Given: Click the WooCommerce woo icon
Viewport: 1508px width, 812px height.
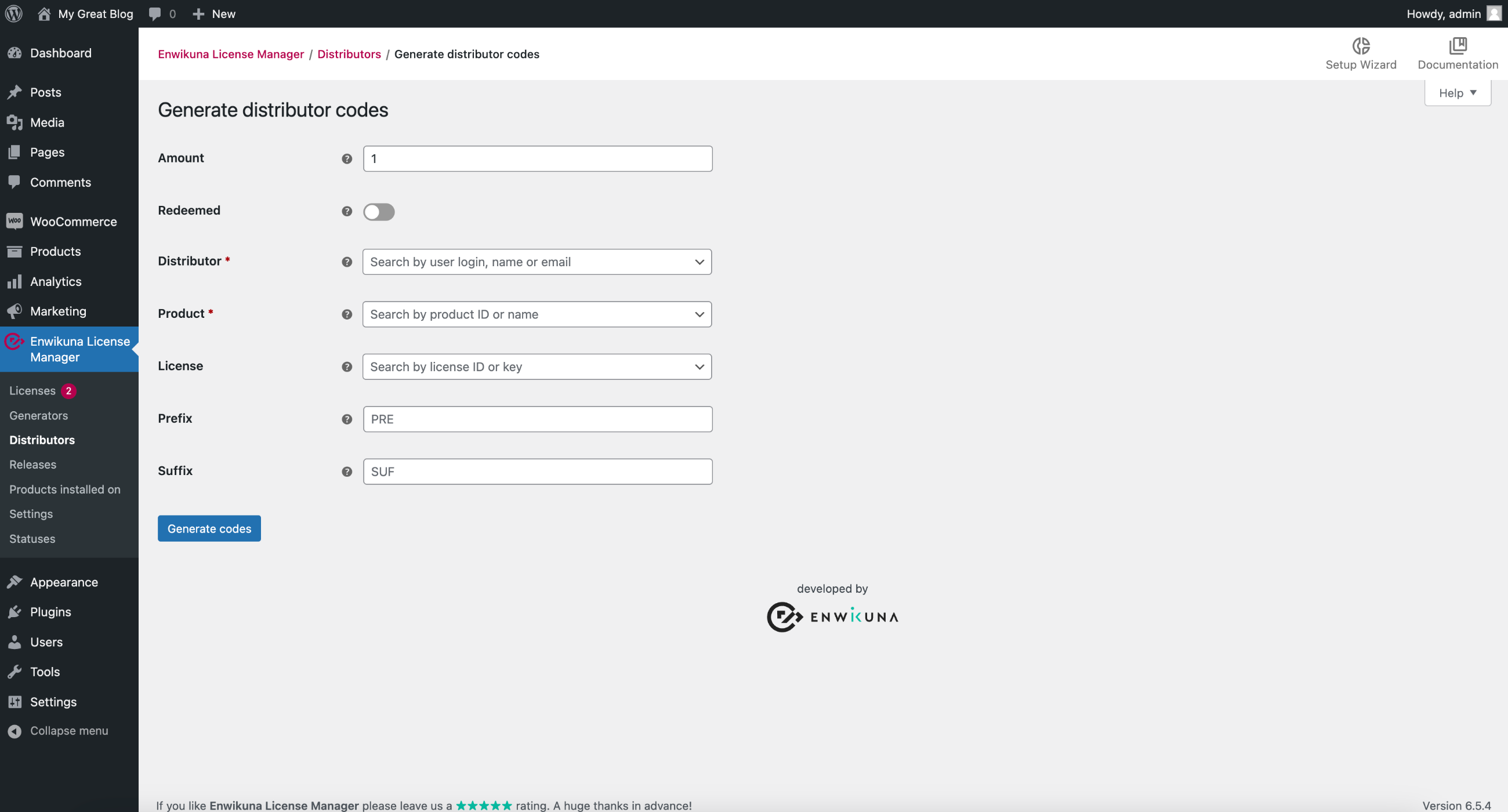Looking at the screenshot, I should pyautogui.click(x=14, y=222).
